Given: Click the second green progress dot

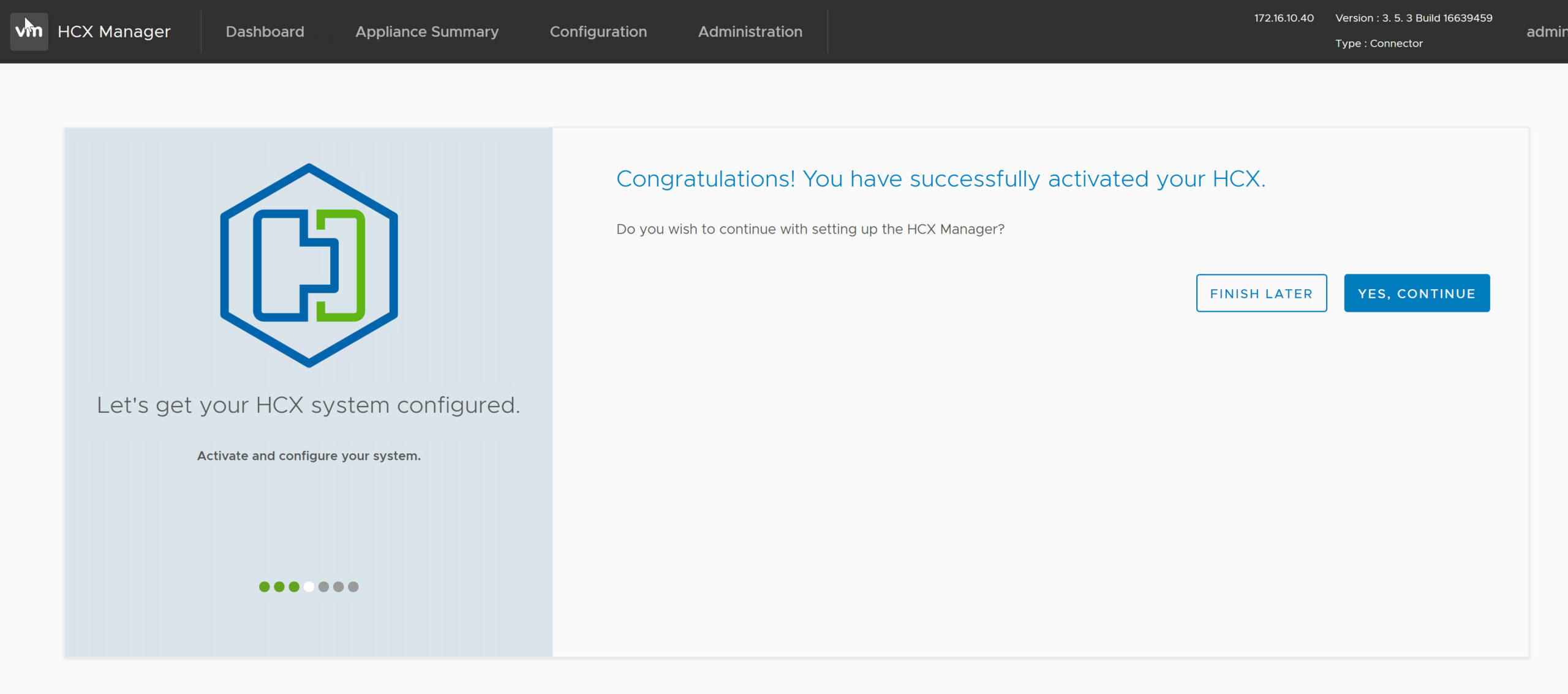Looking at the screenshot, I should 279,587.
